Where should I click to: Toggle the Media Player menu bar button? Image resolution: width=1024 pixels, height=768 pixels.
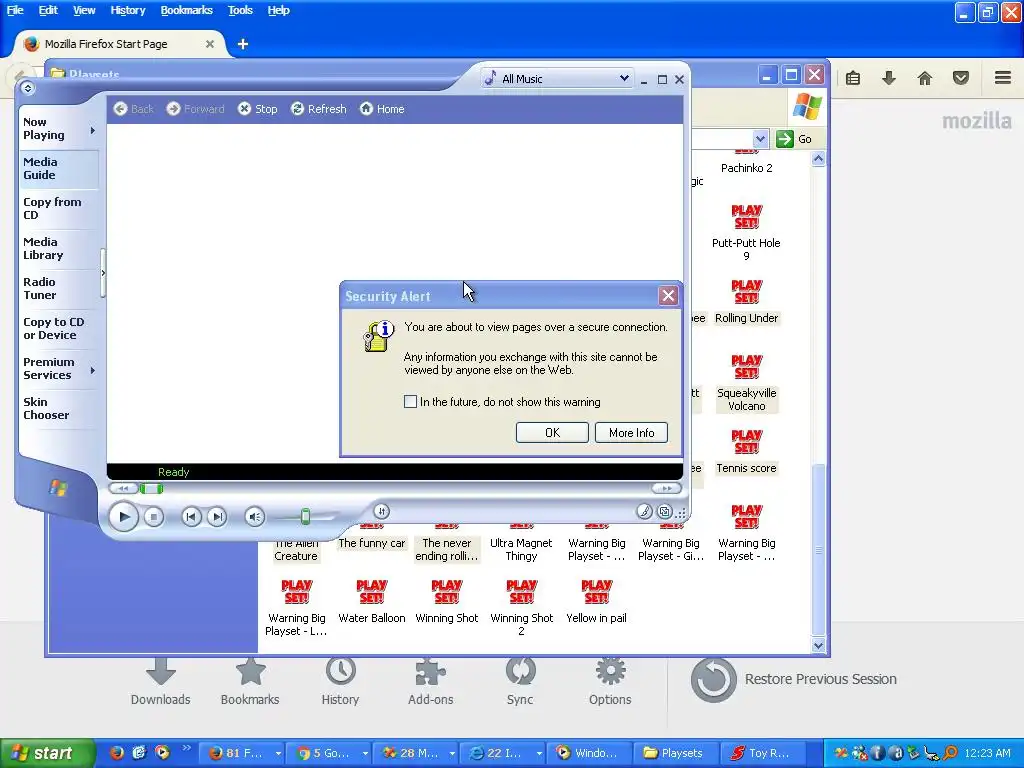(27, 88)
